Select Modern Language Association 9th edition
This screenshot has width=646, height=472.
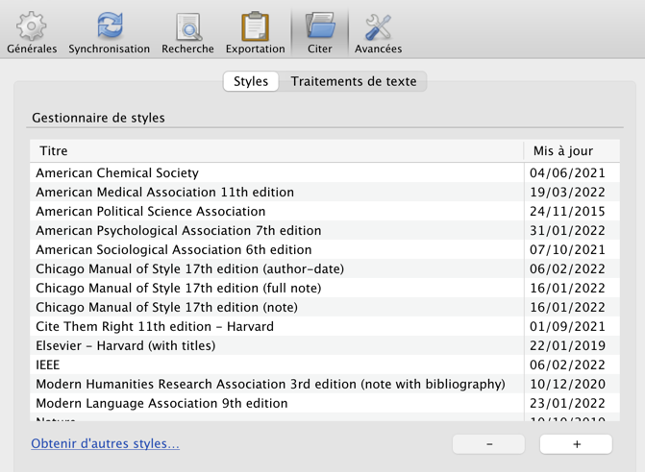(x=161, y=404)
